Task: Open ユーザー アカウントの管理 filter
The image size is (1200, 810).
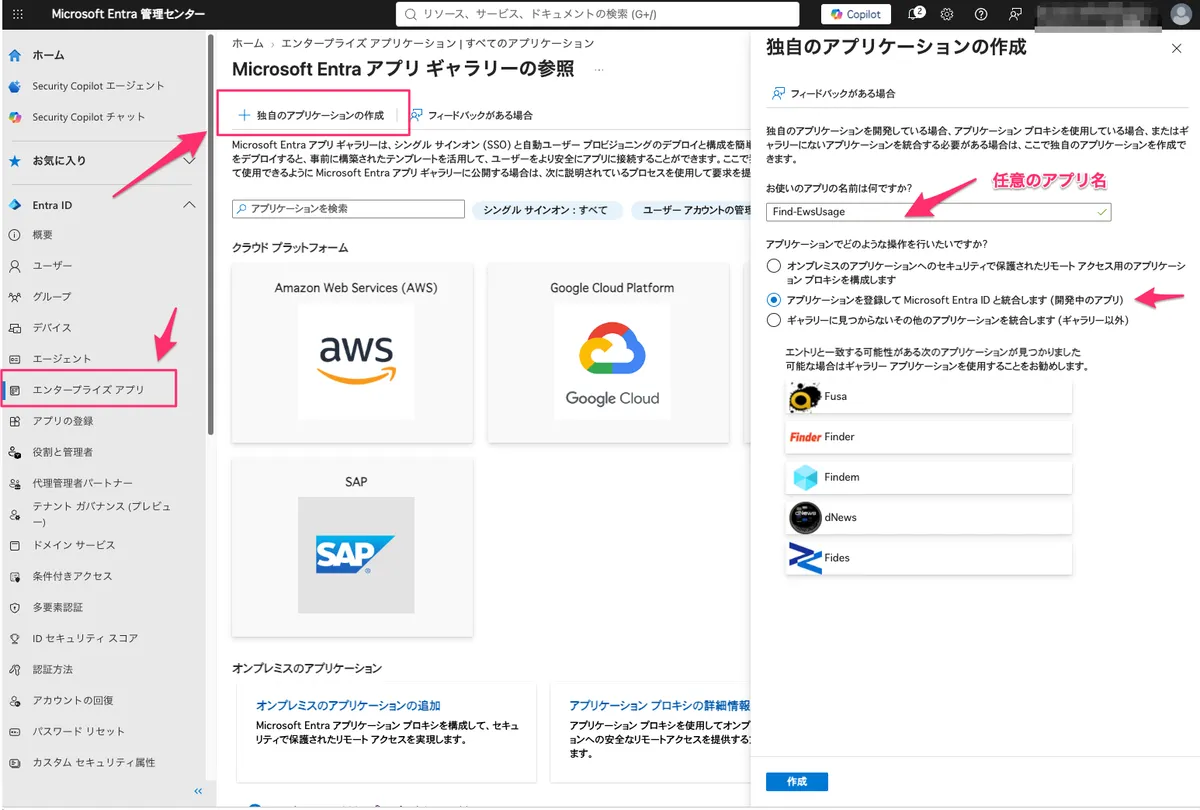Action: pos(691,210)
